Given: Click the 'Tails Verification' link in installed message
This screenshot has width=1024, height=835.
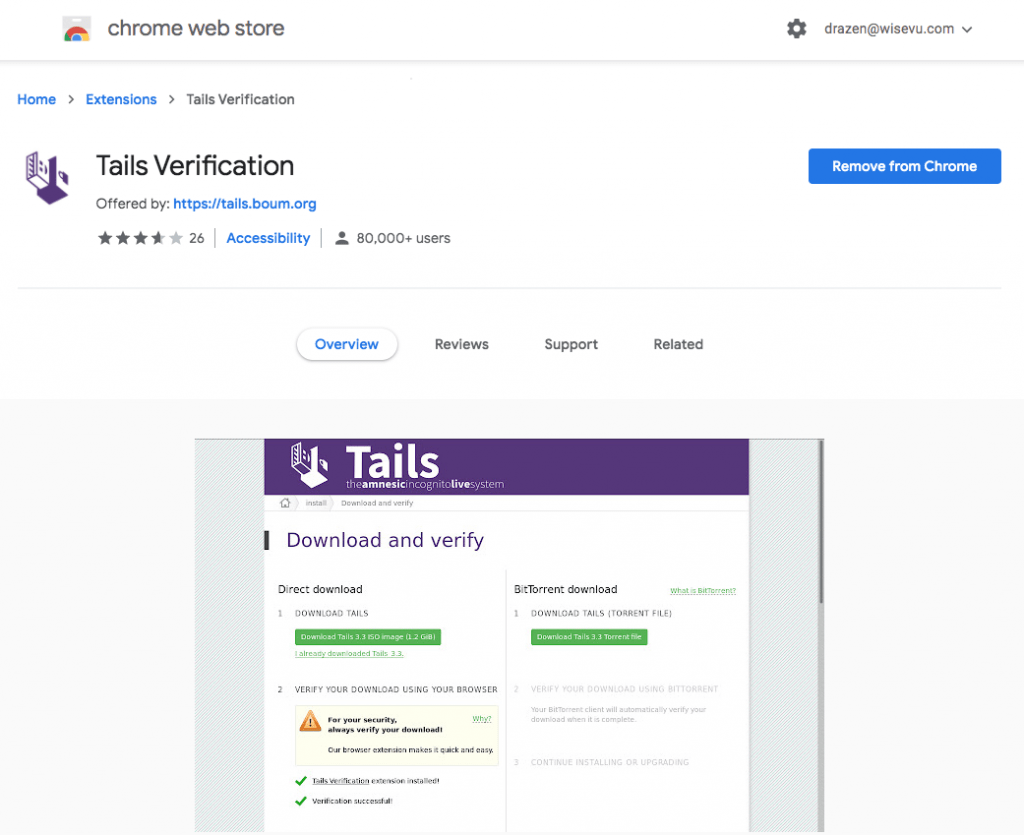Looking at the screenshot, I should click(340, 781).
